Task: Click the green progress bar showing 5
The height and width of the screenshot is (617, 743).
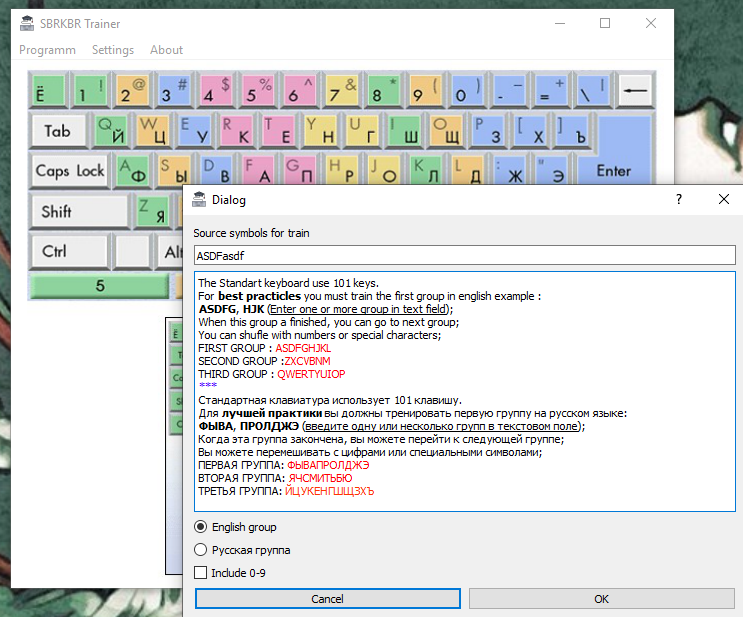Action: pyautogui.click(x=100, y=286)
